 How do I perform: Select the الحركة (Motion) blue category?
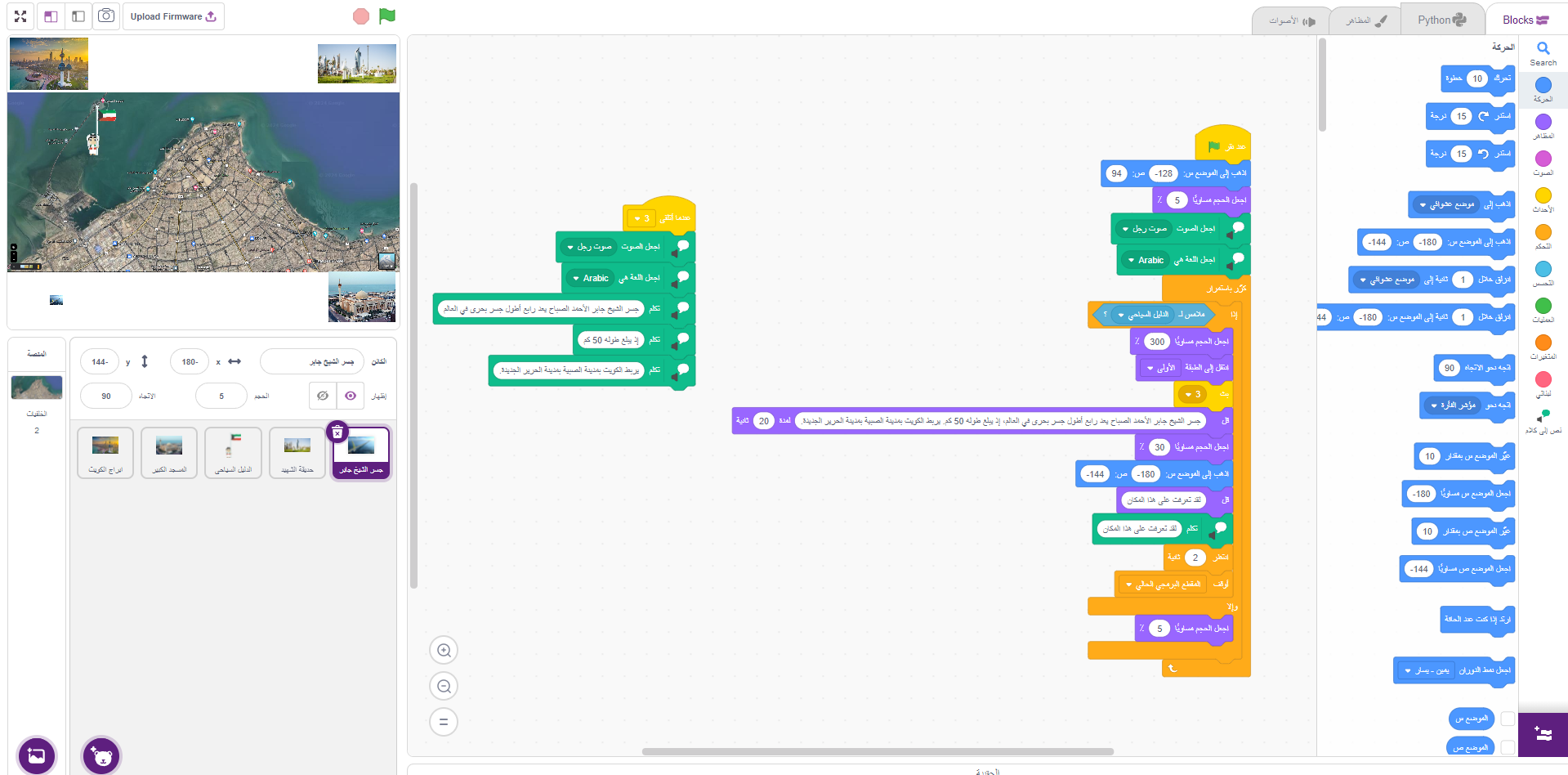pyautogui.click(x=1543, y=90)
